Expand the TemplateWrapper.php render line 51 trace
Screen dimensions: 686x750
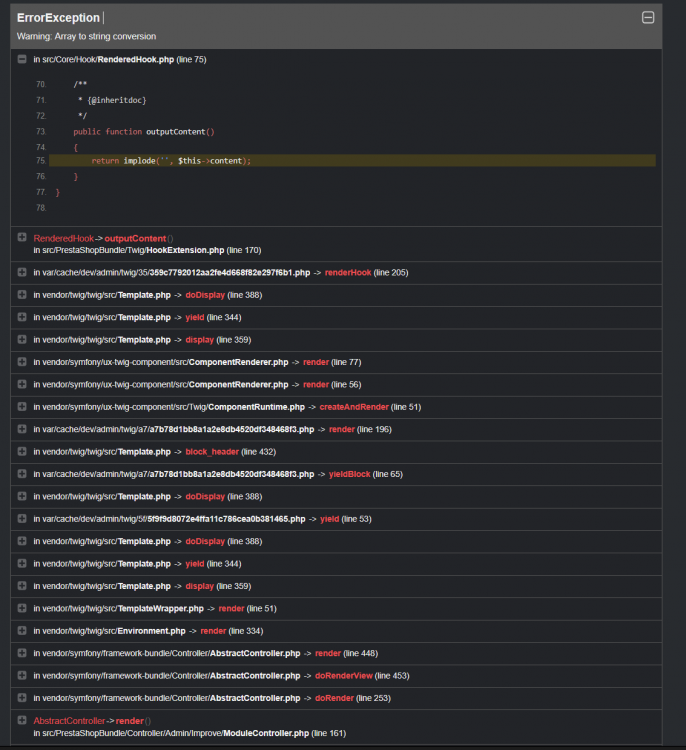pos(22,608)
